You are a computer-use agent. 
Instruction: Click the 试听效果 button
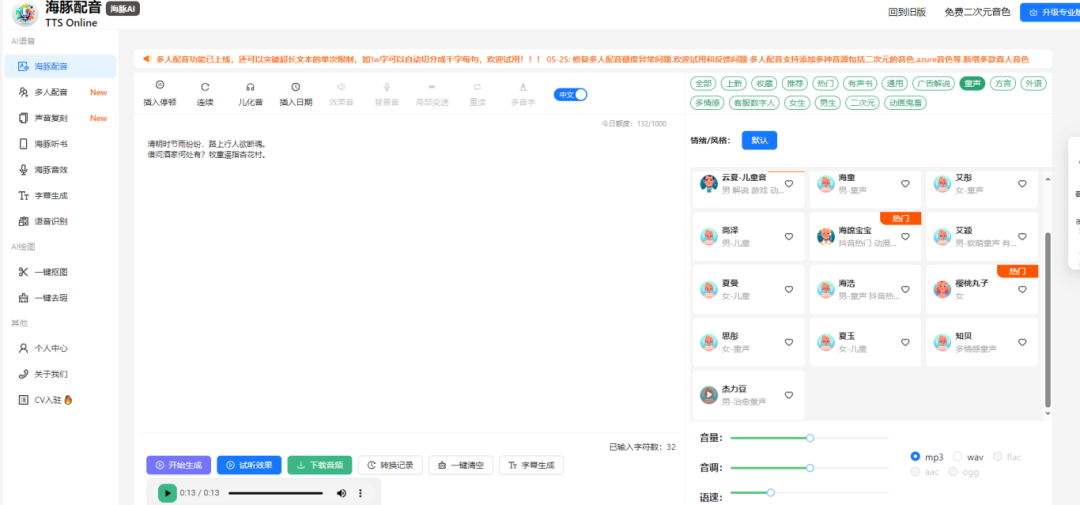tap(249, 465)
